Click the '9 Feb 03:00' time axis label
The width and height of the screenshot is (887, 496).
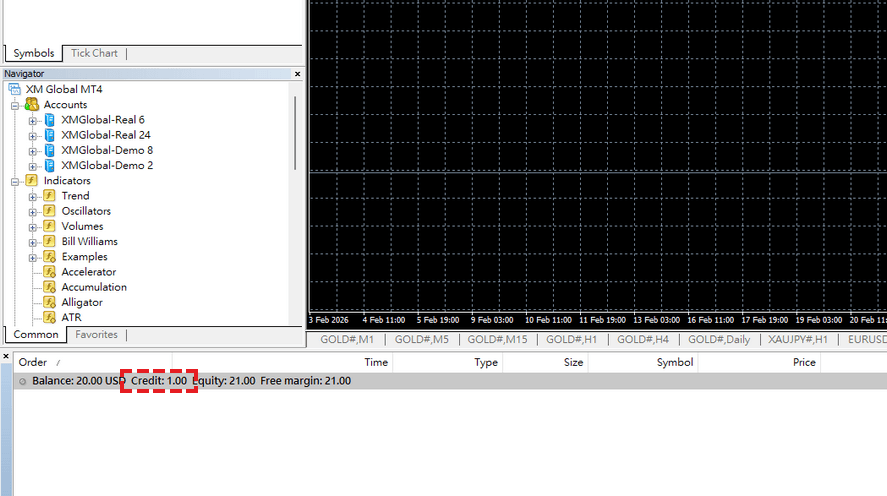click(x=492, y=320)
